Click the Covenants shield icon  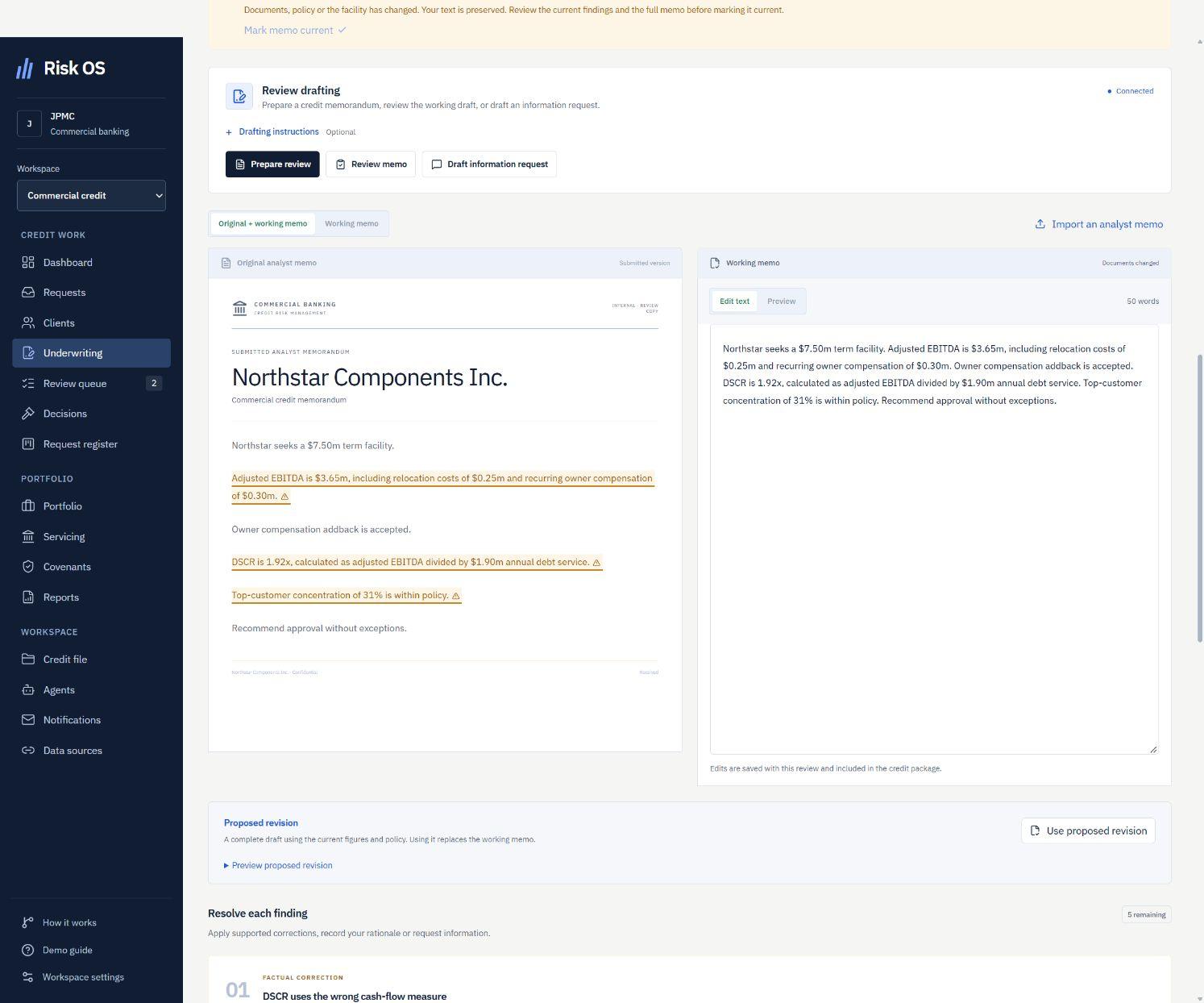point(28,567)
